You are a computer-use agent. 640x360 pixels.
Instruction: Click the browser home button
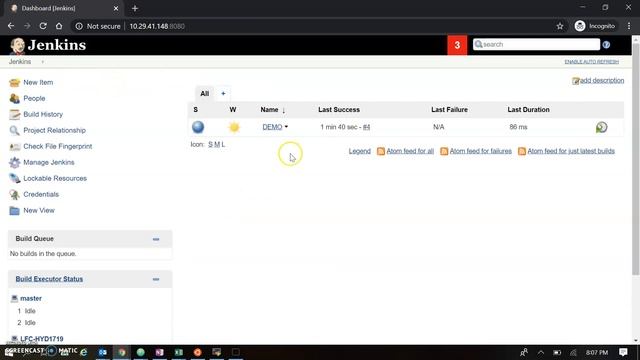[59, 26]
